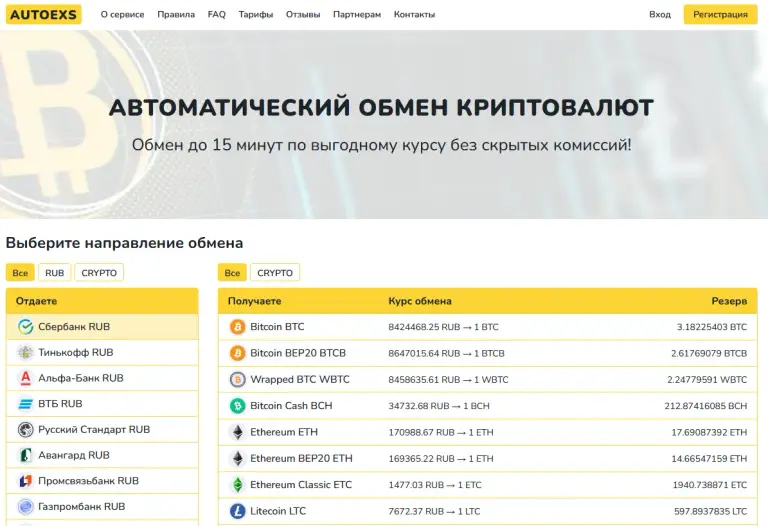Viewport: 768px width, 526px height.
Task: Open the О сервисе page
Action: coord(122,15)
